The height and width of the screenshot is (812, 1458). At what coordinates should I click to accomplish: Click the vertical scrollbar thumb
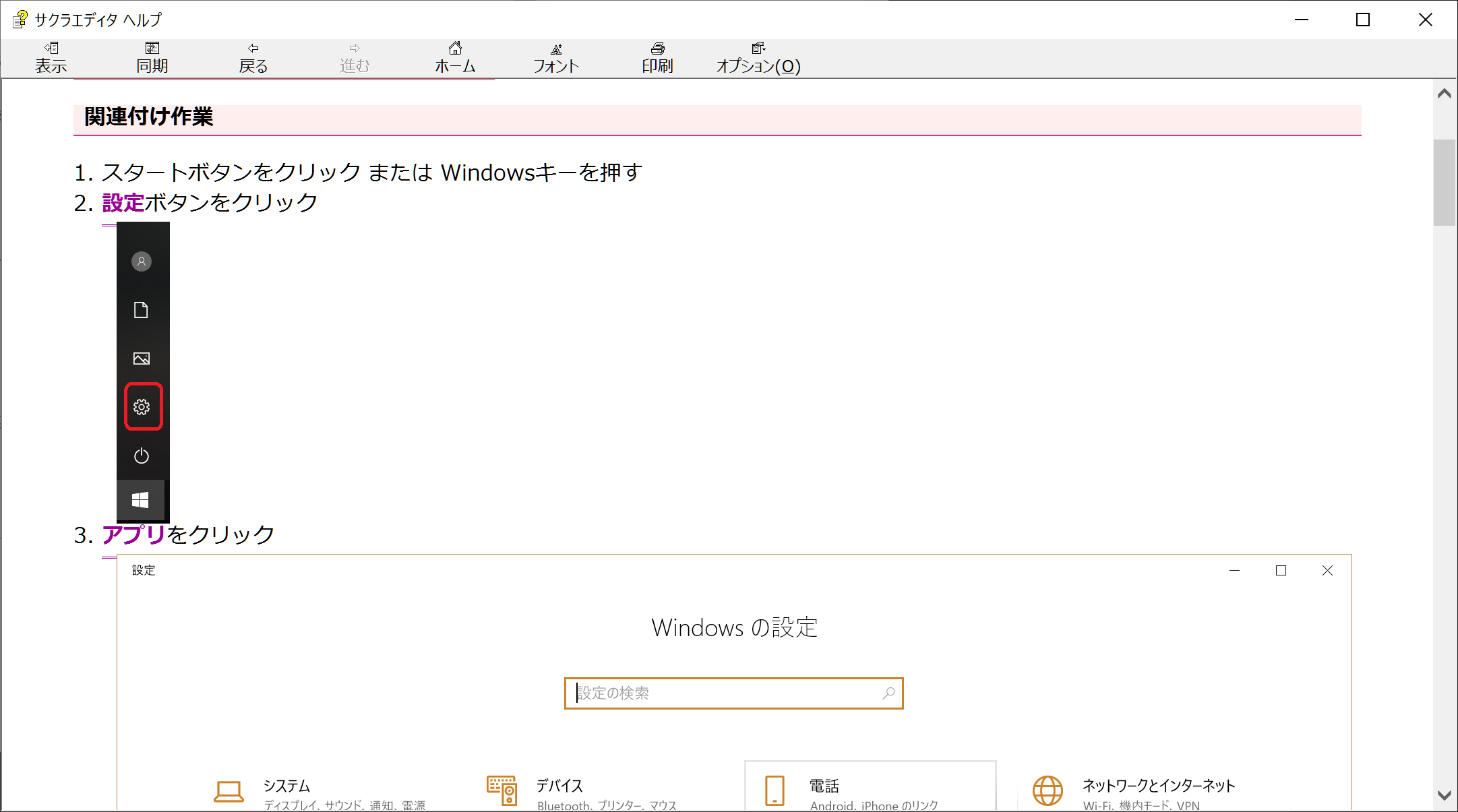pyautogui.click(x=1444, y=183)
